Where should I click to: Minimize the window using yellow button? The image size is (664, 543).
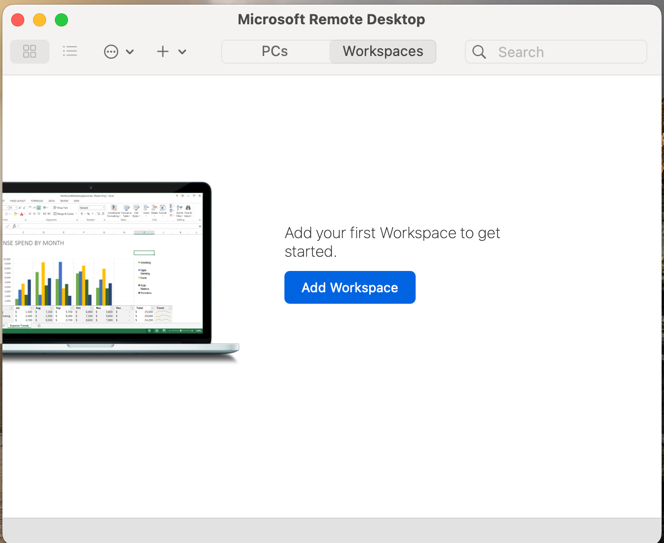click(40, 20)
